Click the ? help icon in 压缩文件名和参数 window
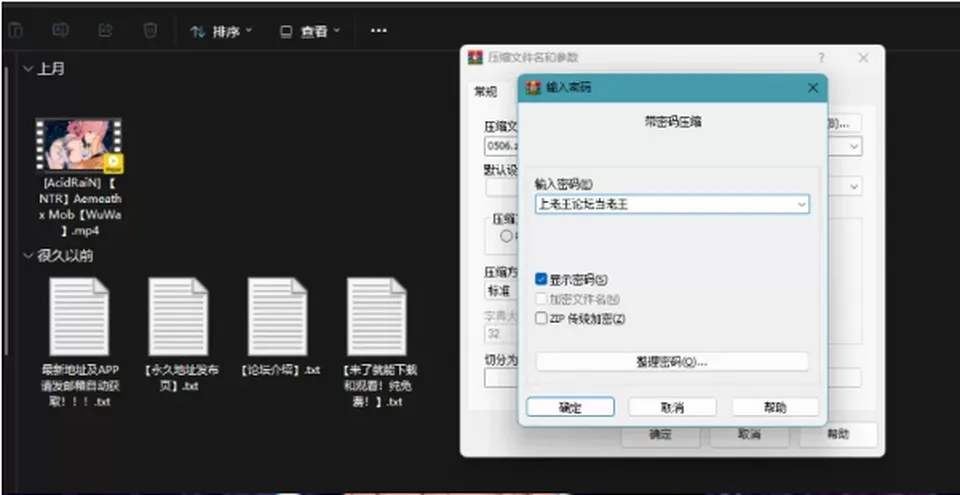The image size is (960, 495). [x=821, y=58]
